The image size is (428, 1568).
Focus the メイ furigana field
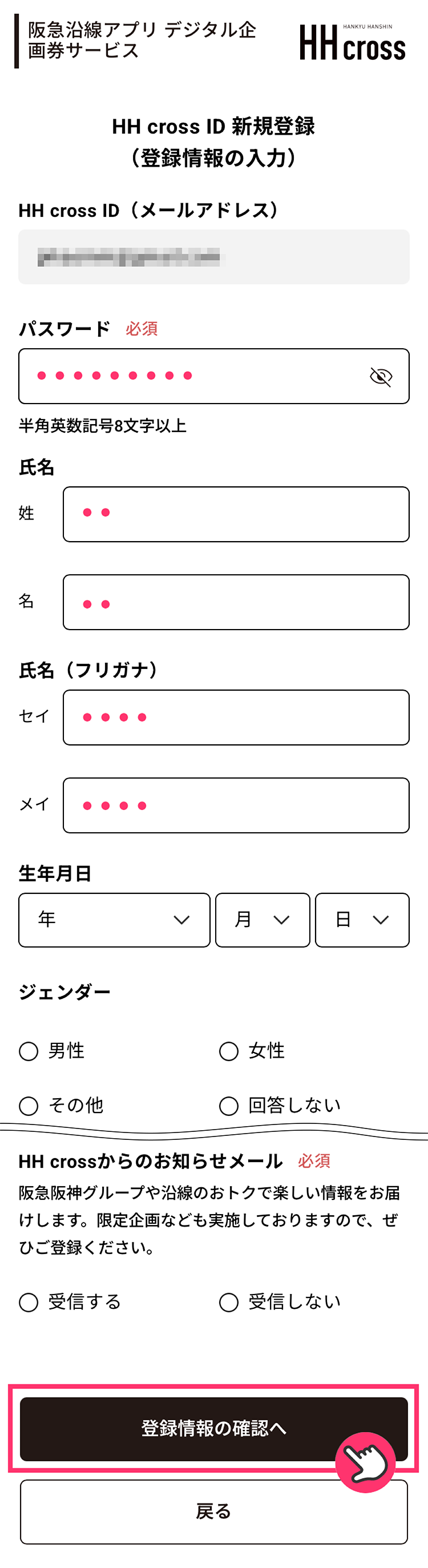click(x=236, y=805)
